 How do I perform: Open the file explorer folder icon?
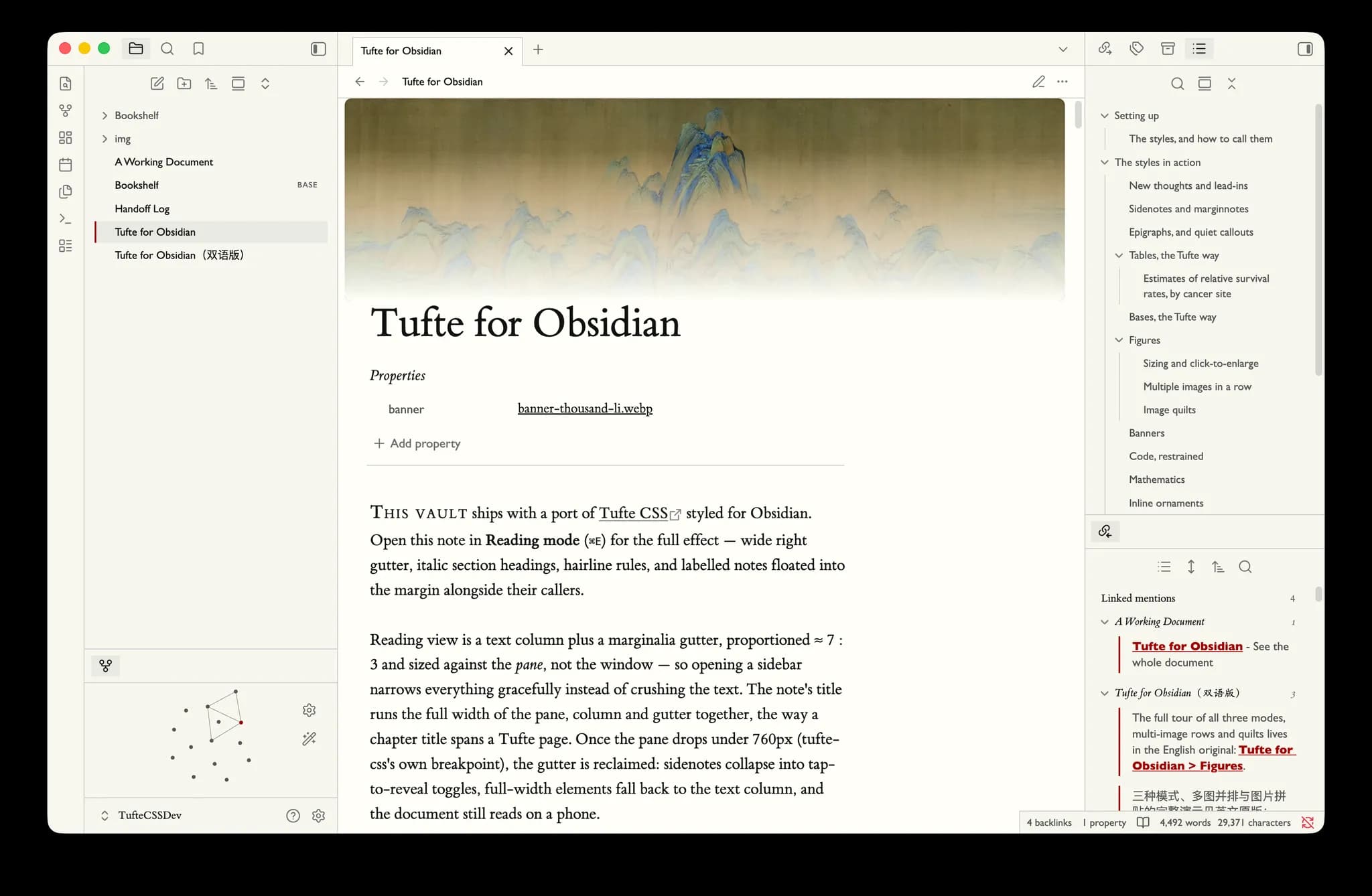click(x=136, y=48)
